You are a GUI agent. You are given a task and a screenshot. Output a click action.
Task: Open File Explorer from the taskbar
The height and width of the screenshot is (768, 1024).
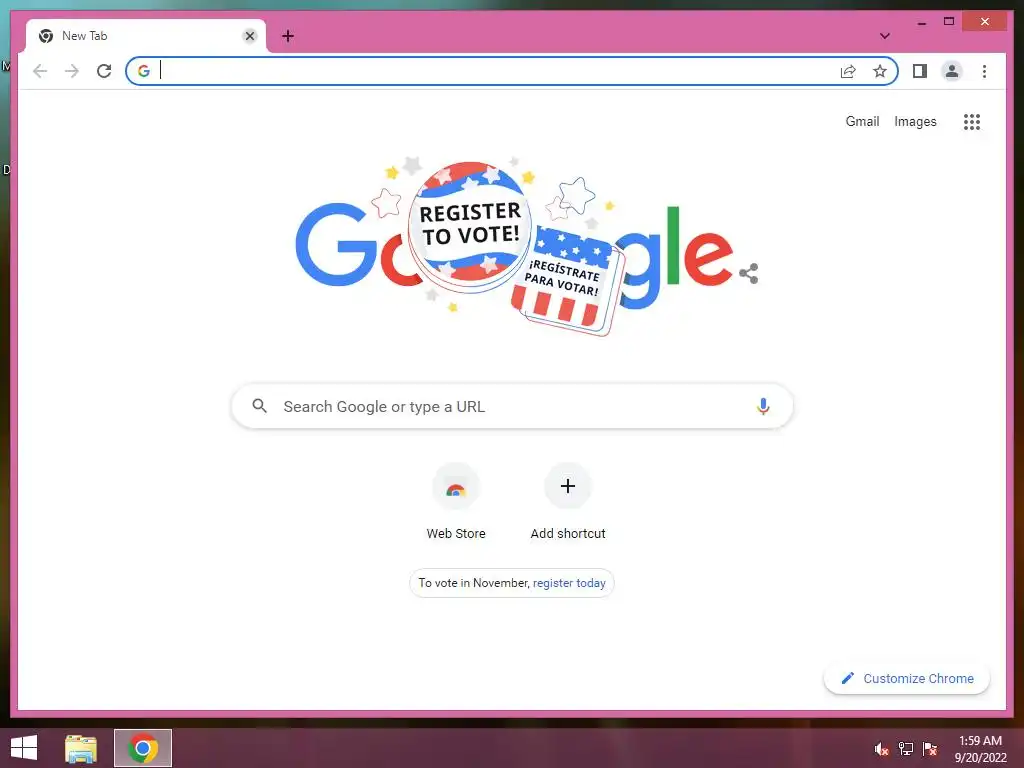tap(81, 748)
